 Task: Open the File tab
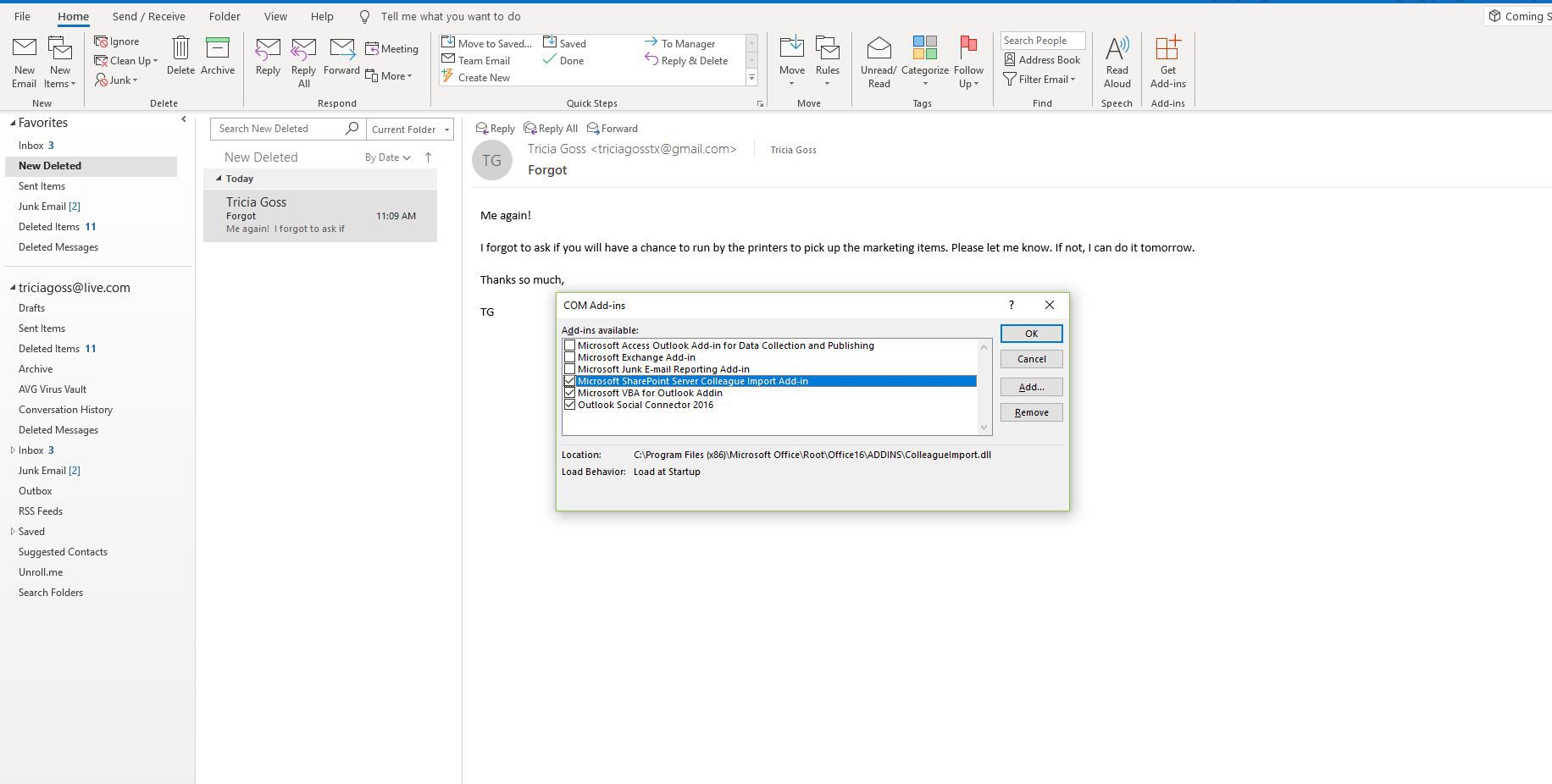(x=23, y=16)
